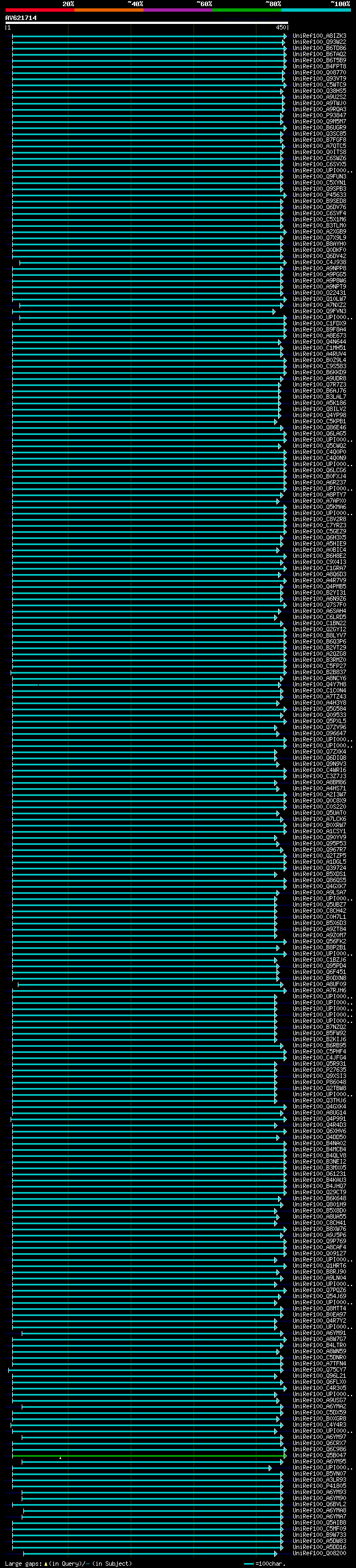356x1568 pixels.
Task: Click UniRef100_Q08770 in the hit list
Action: [319, 72]
